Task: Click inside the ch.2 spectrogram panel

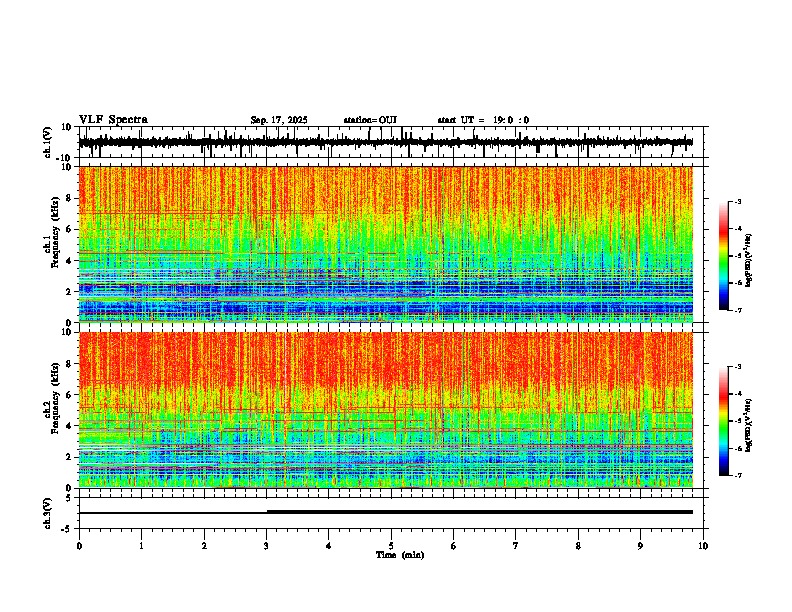Action: tap(386, 410)
